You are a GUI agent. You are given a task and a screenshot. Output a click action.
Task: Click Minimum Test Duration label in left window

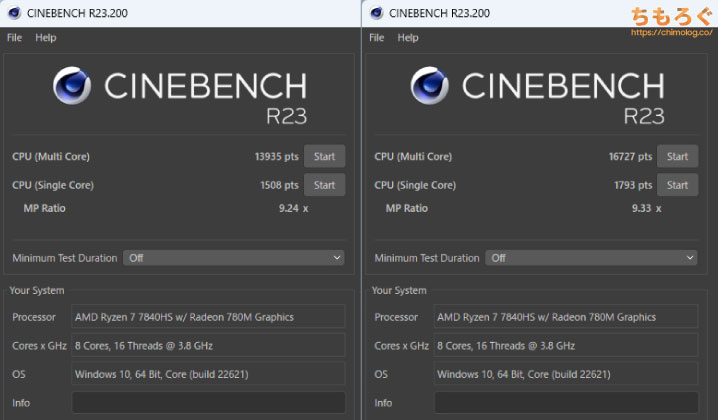(x=65, y=258)
